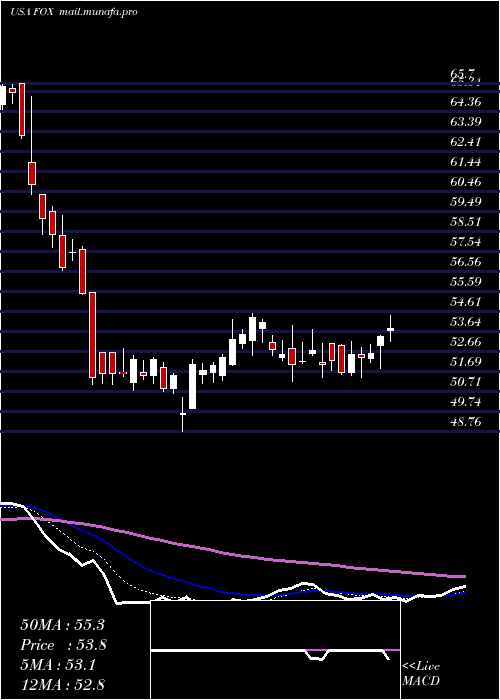
Task: Click the <<Live MACD label
Action: [x=421, y=674]
